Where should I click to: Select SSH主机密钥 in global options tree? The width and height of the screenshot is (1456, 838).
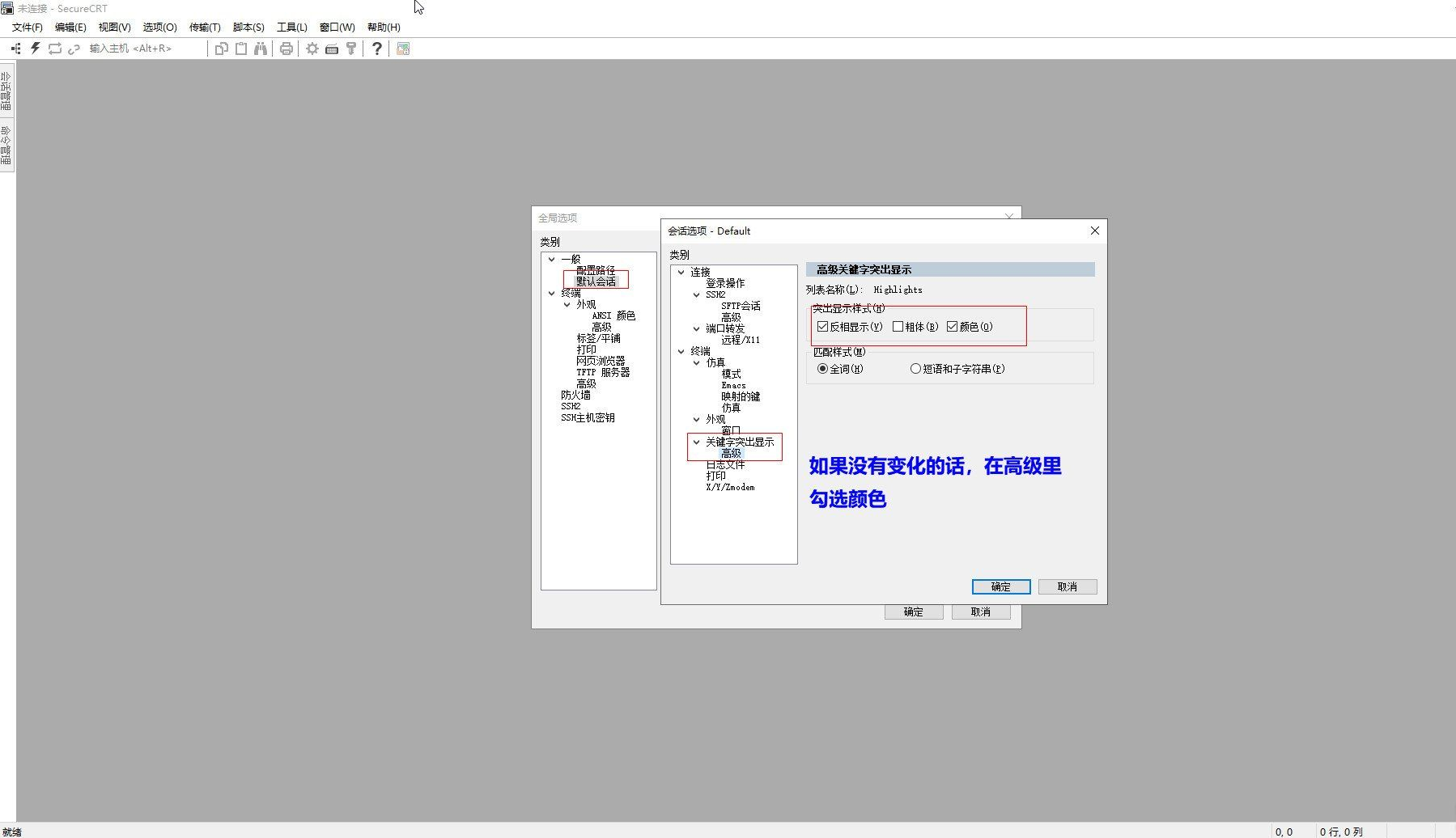(588, 418)
